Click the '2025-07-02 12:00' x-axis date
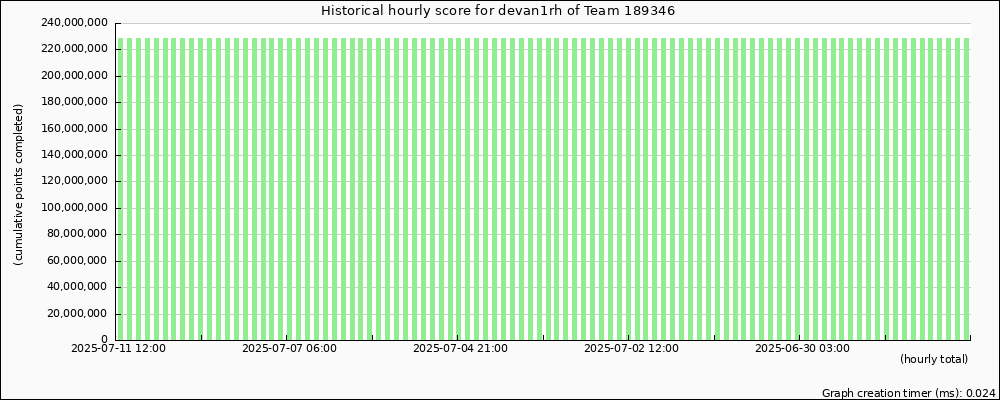 (x=631, y=348)
